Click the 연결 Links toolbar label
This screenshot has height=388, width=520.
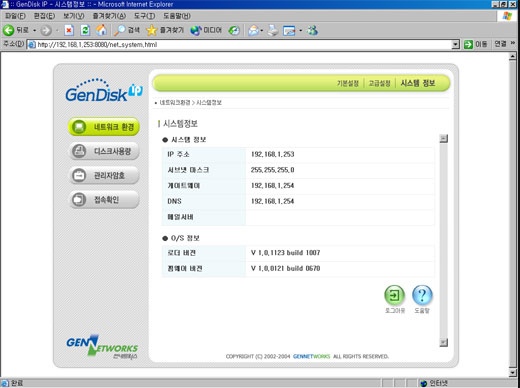point(500,44)
